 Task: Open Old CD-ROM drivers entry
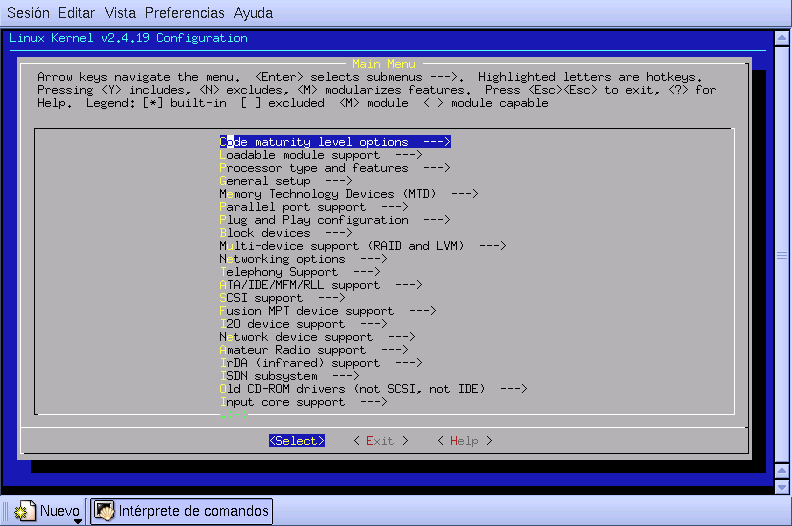(x=373, y=389)
